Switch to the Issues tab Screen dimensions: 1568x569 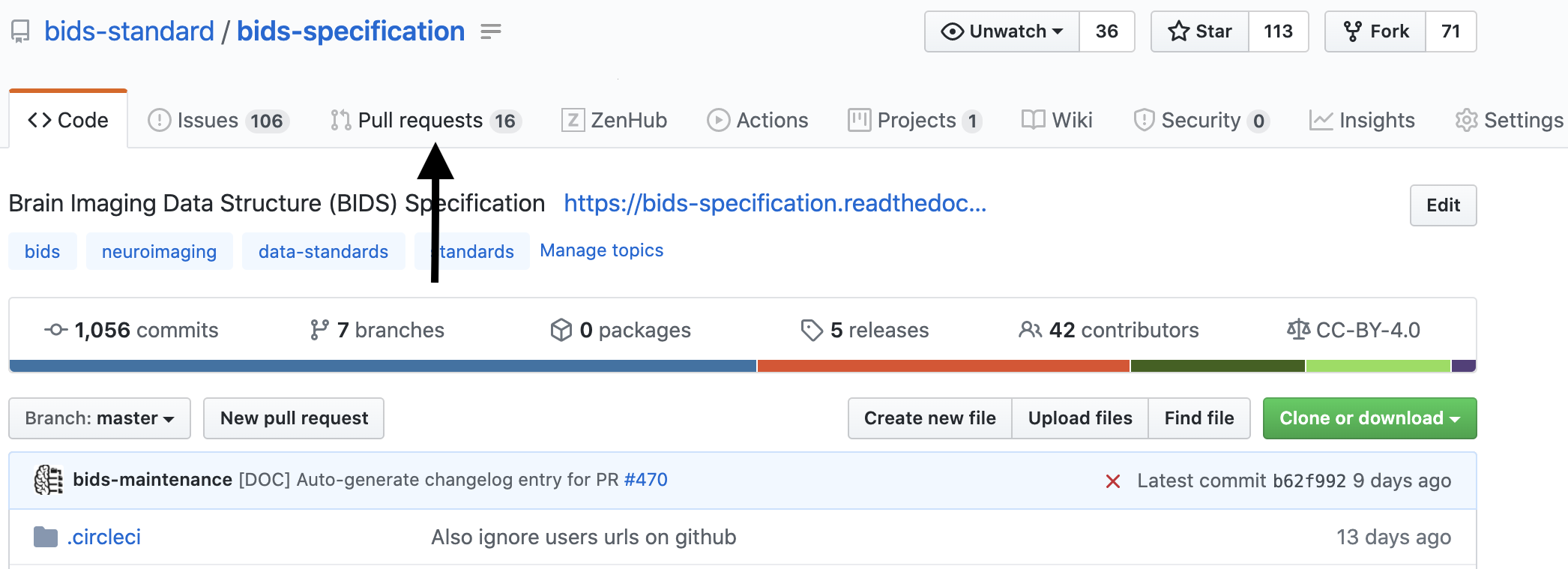tap(218, 121)
